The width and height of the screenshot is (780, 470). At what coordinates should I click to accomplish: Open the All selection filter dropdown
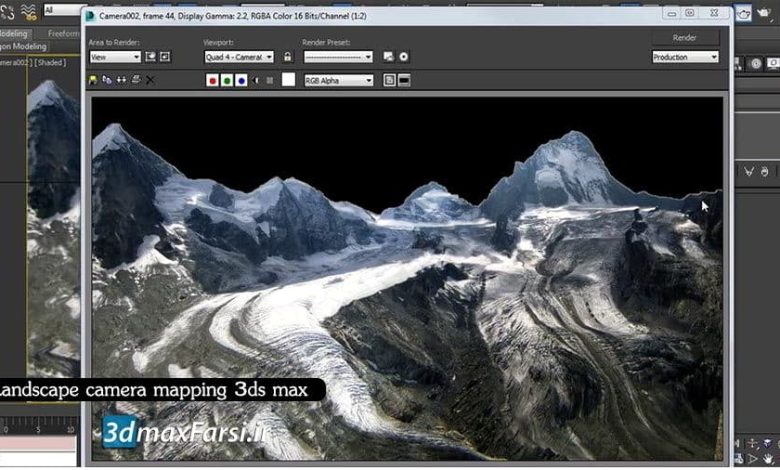coord(63,10)
